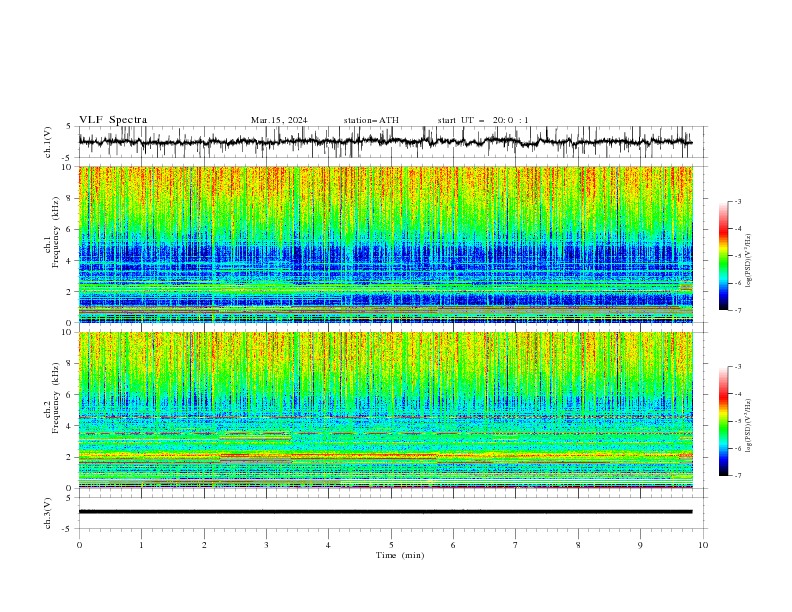The height and width of the screenshot is (612, 792).
Task: Click time axis tick label "0"
Action: (x=79, y=545)
